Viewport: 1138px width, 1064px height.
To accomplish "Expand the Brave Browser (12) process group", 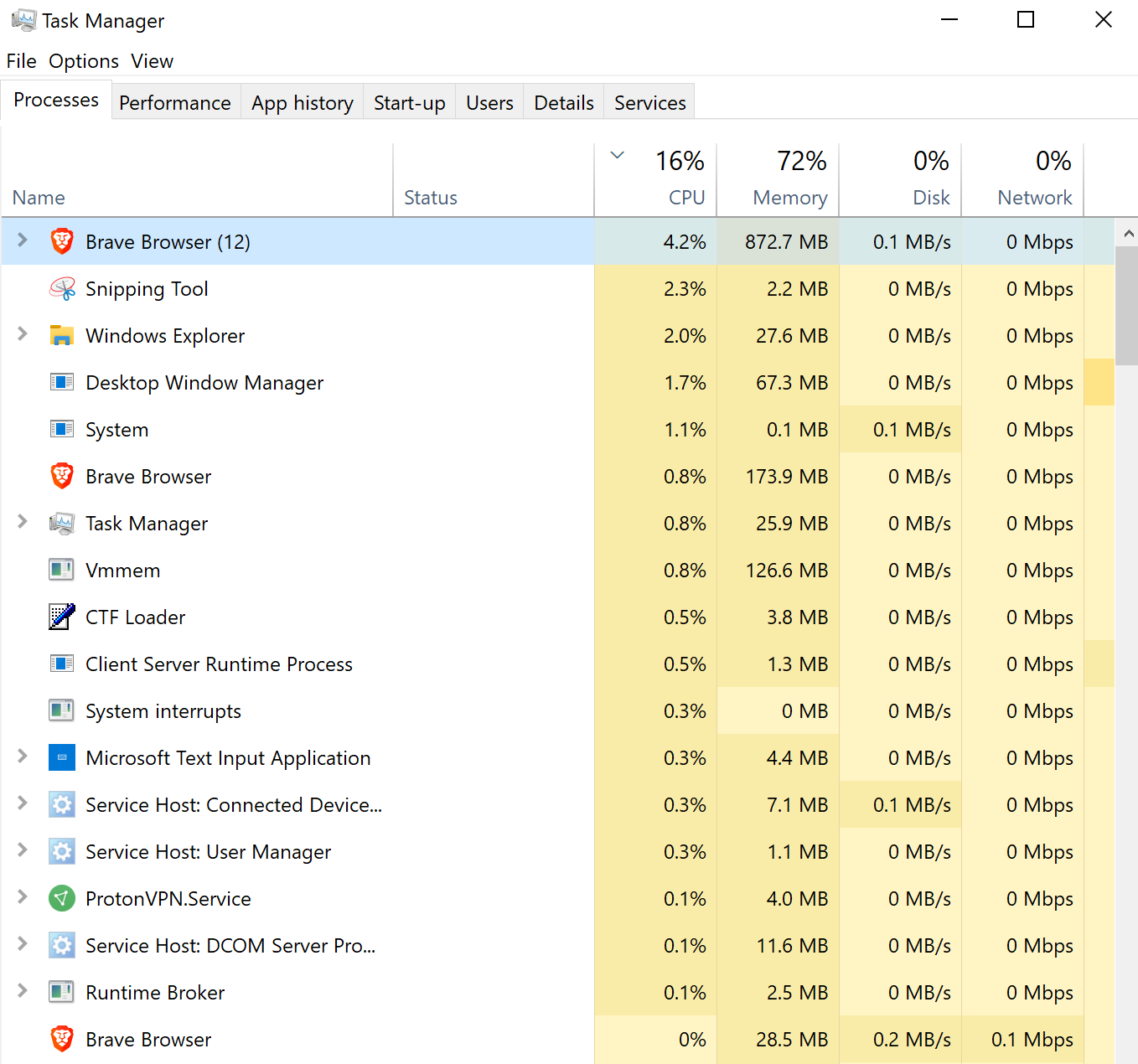I will tap(23, 241).
